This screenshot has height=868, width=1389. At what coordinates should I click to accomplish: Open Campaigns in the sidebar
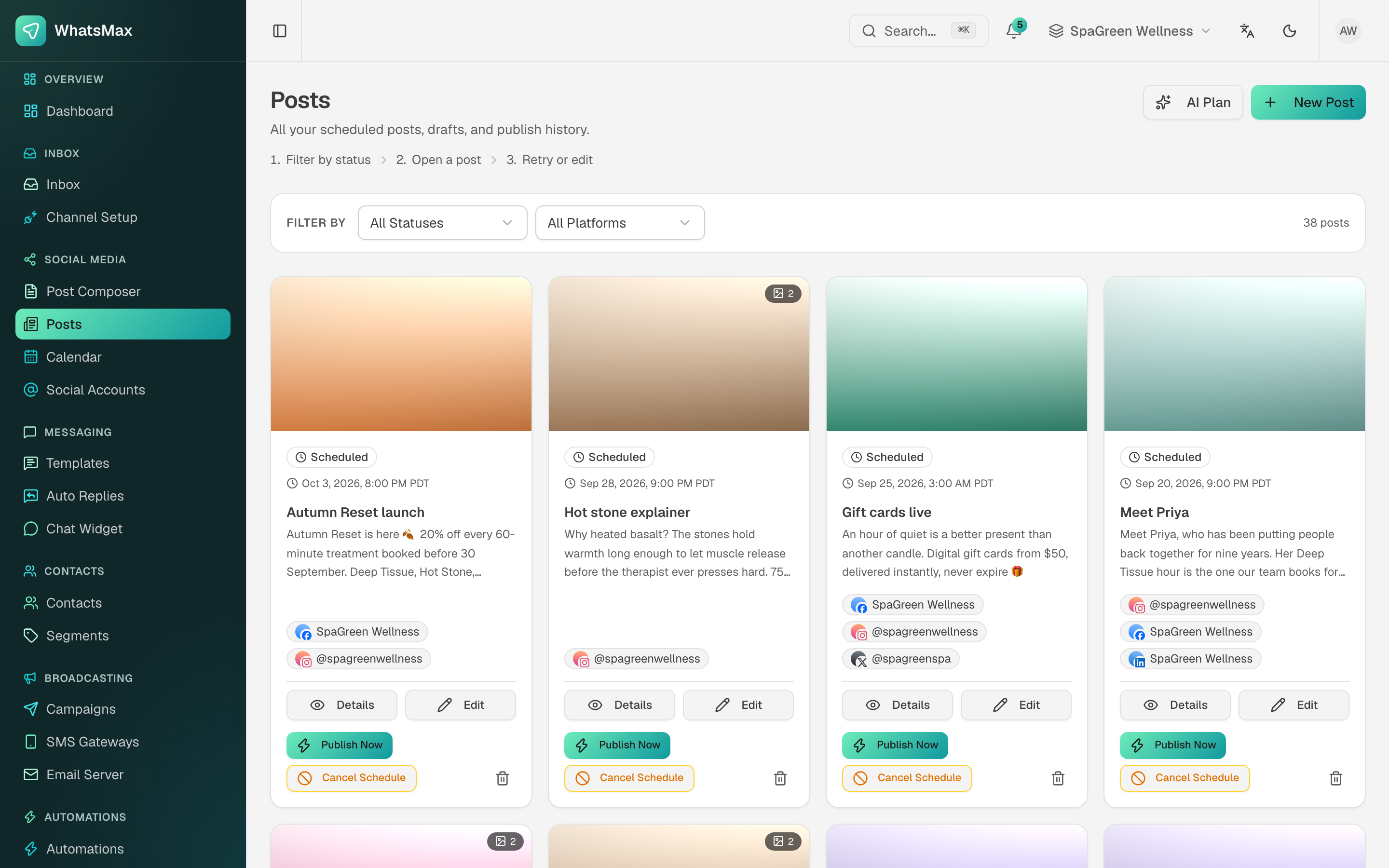point(123,709)
